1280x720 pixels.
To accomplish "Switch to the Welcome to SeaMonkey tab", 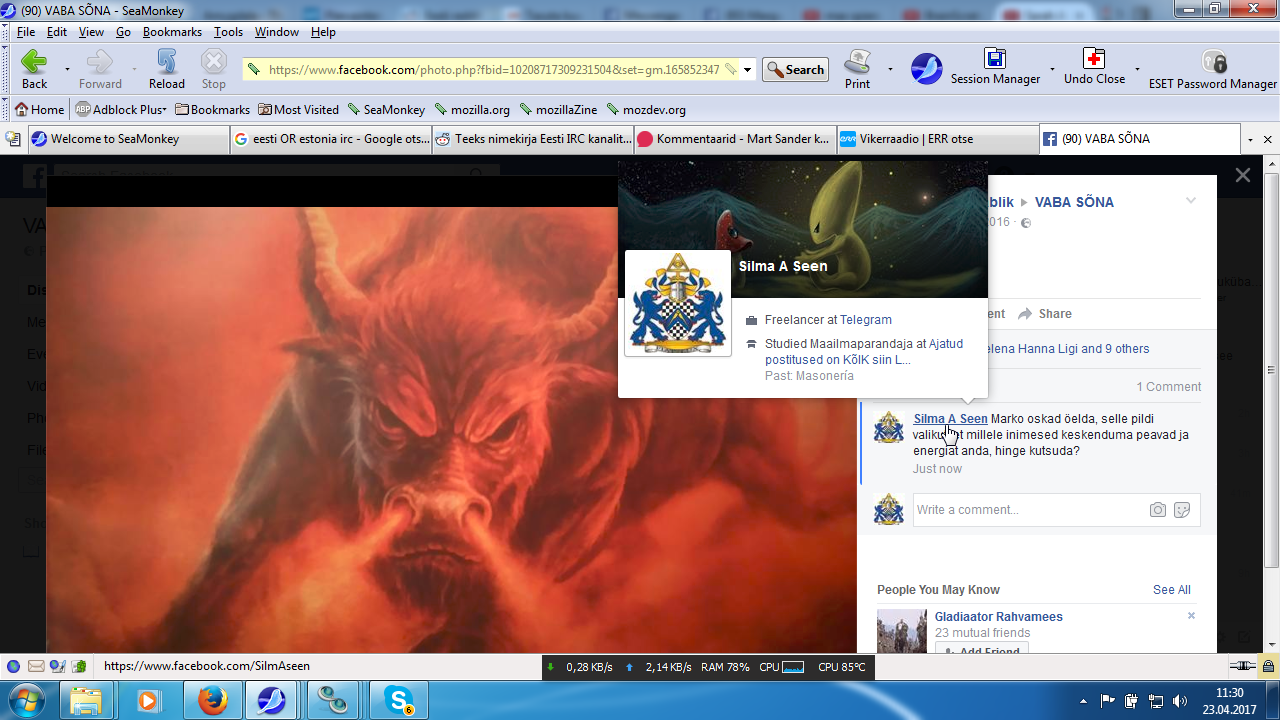I will coord(127,139).
